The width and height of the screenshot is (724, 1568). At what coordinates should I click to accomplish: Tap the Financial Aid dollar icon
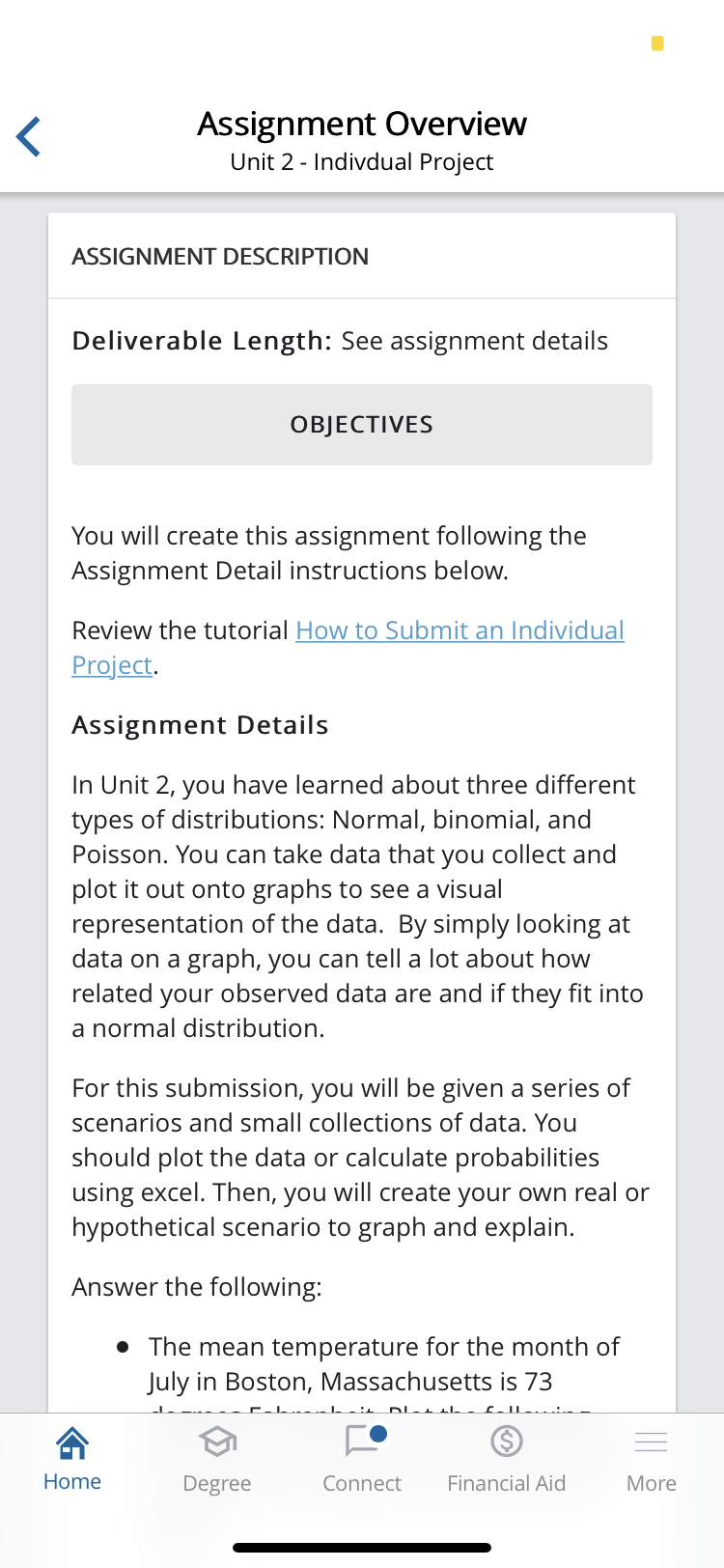click(x=507, y=1442)
